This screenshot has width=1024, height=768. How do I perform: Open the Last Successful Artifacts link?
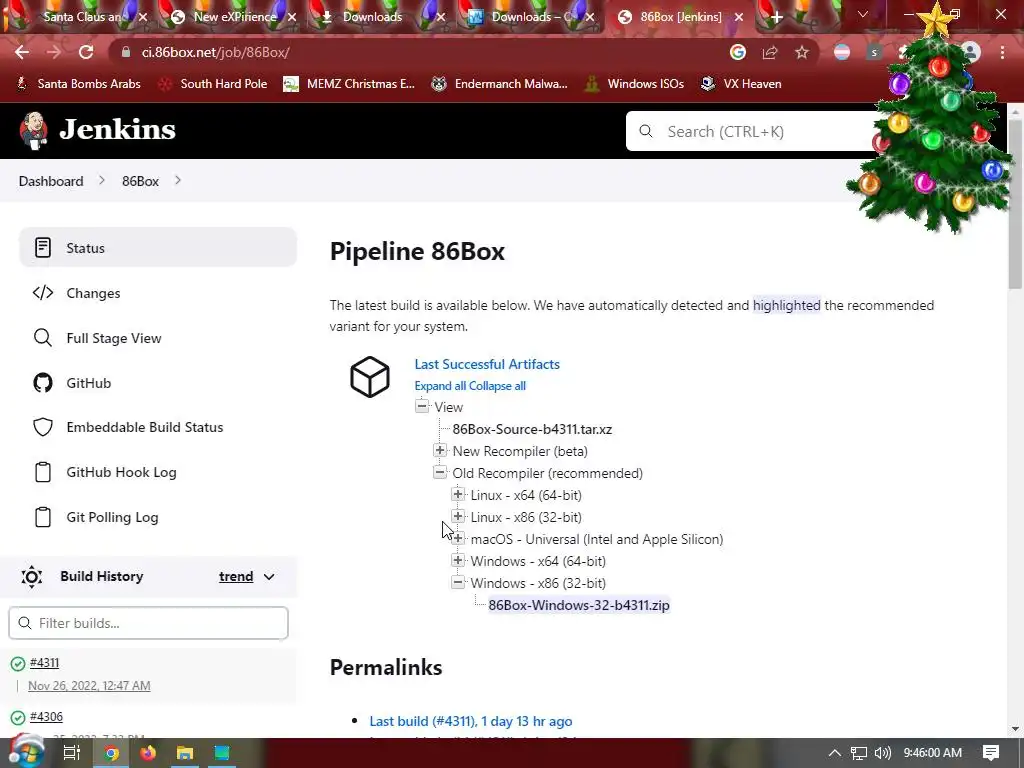click(x=487, y=364)
